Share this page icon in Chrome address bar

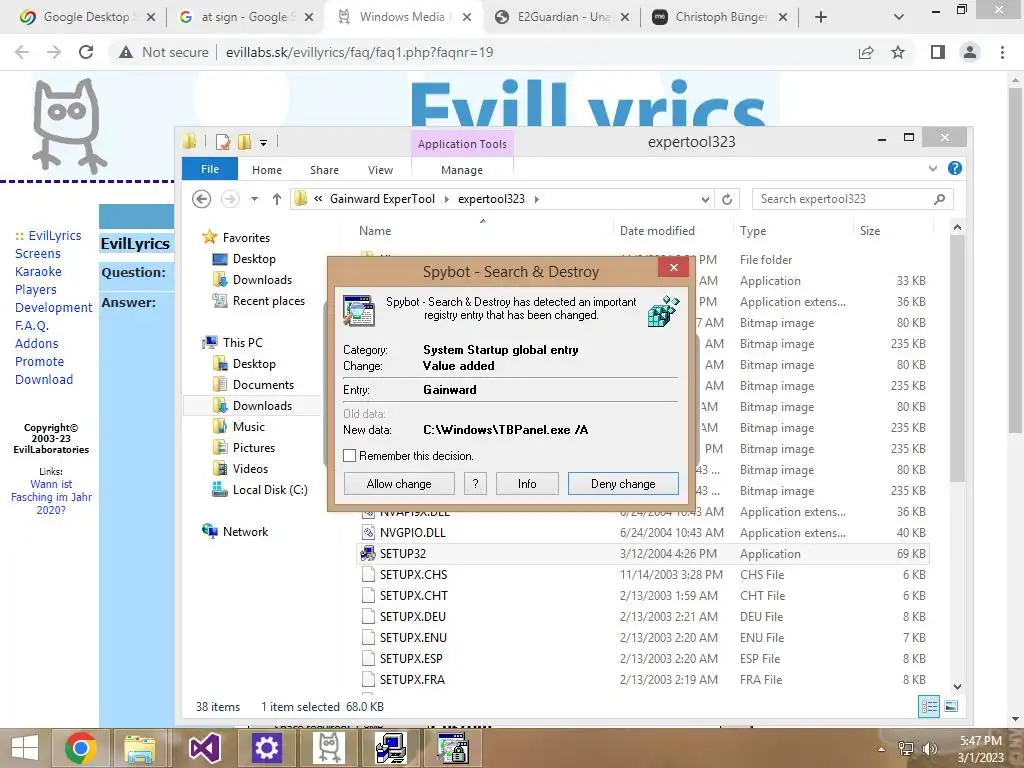tap(866, 52)
